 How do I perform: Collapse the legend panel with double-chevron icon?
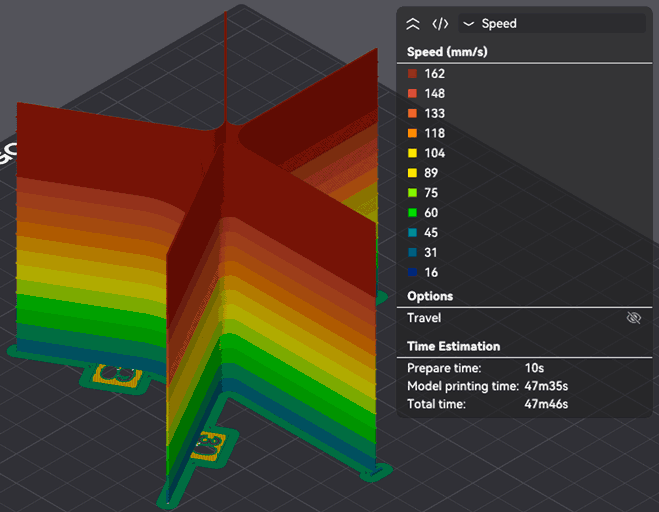pos(413,24)
